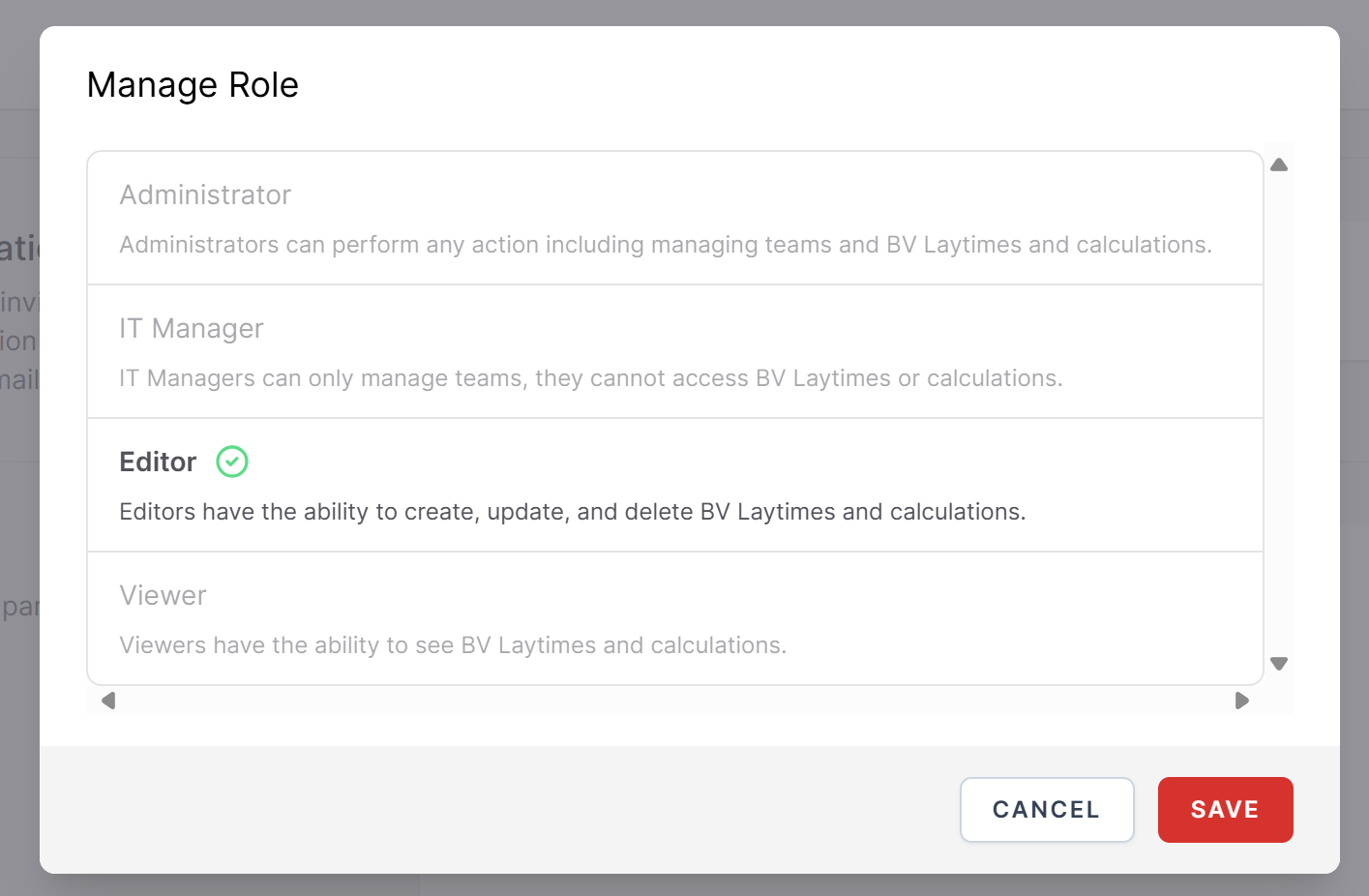Click the Manage Role heading

[193, 85]
